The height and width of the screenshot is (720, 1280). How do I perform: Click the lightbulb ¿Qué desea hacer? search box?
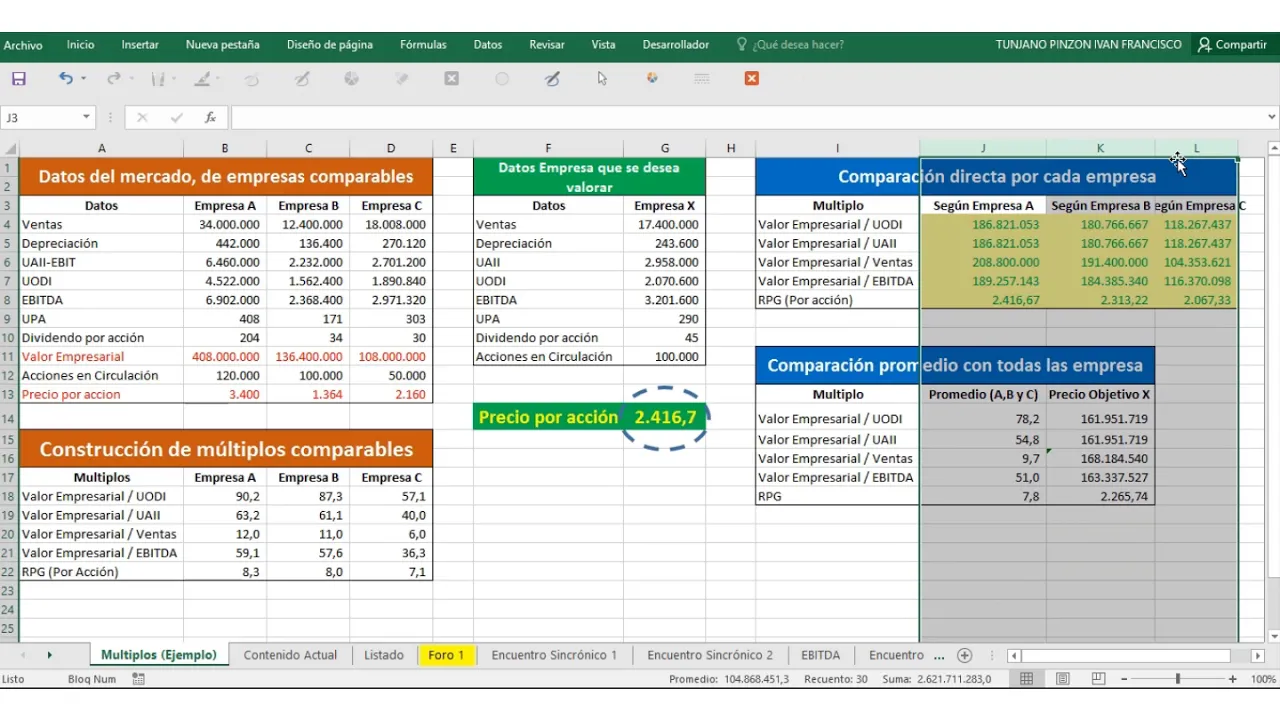click(790, 45)
